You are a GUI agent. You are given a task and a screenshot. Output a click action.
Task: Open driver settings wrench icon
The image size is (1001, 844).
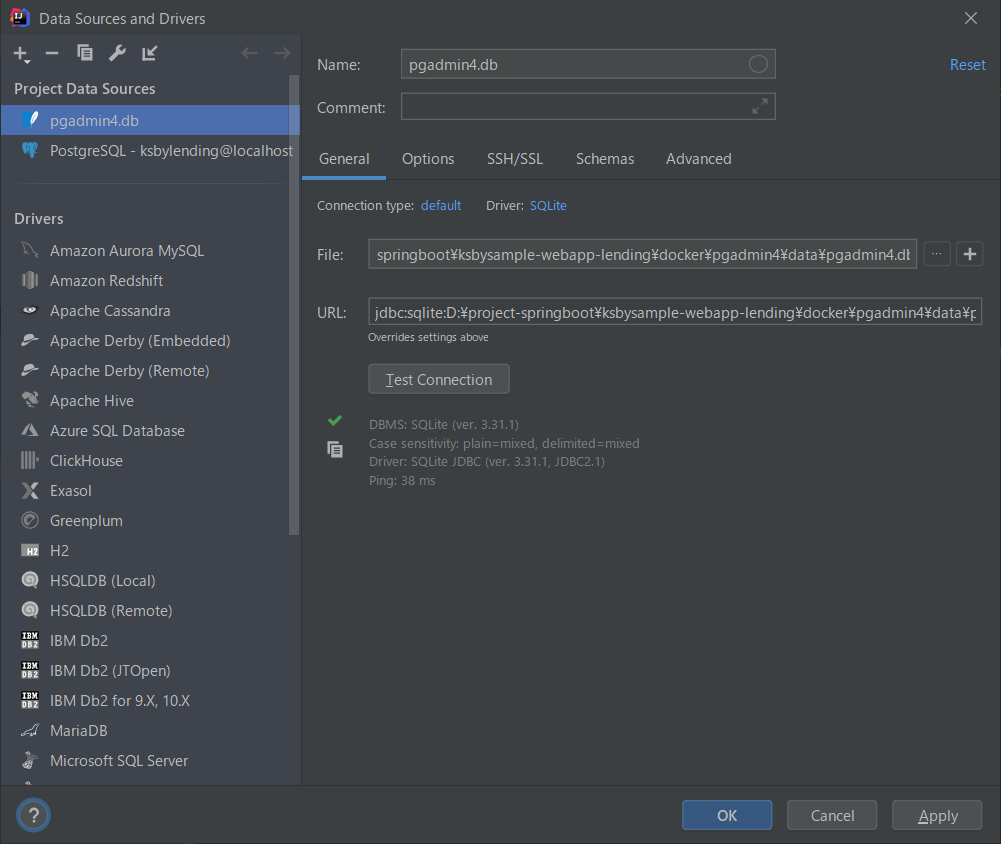coord(117,53)
